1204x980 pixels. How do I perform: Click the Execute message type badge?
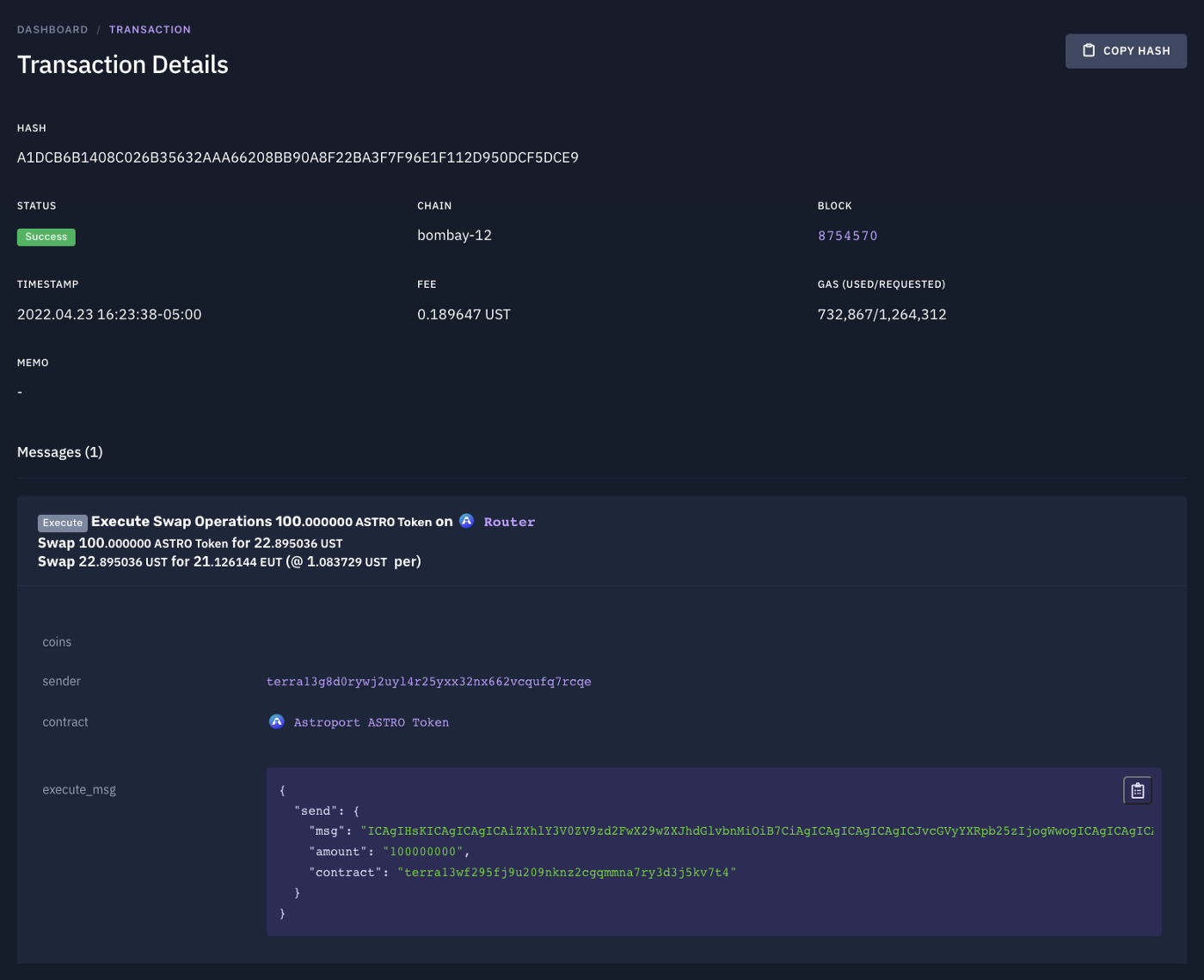pyautogui.click(x=63, y=523)
